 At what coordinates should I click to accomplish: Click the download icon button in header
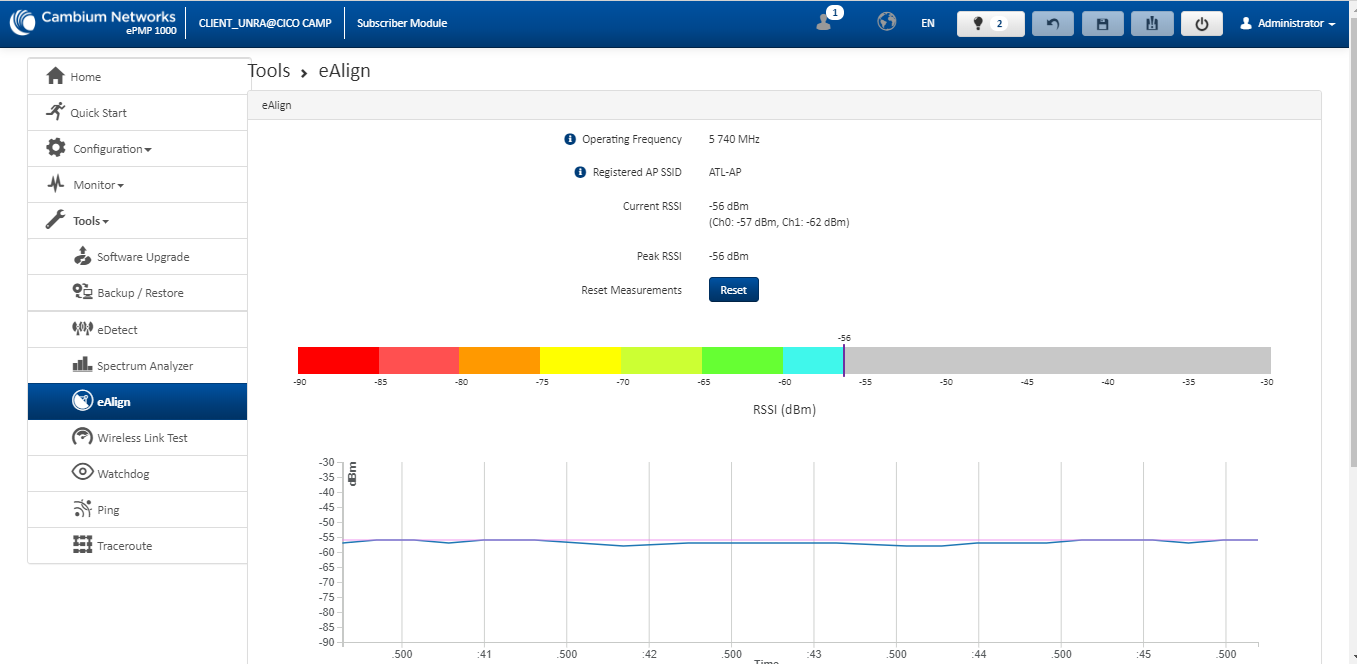click(1152, 23)
